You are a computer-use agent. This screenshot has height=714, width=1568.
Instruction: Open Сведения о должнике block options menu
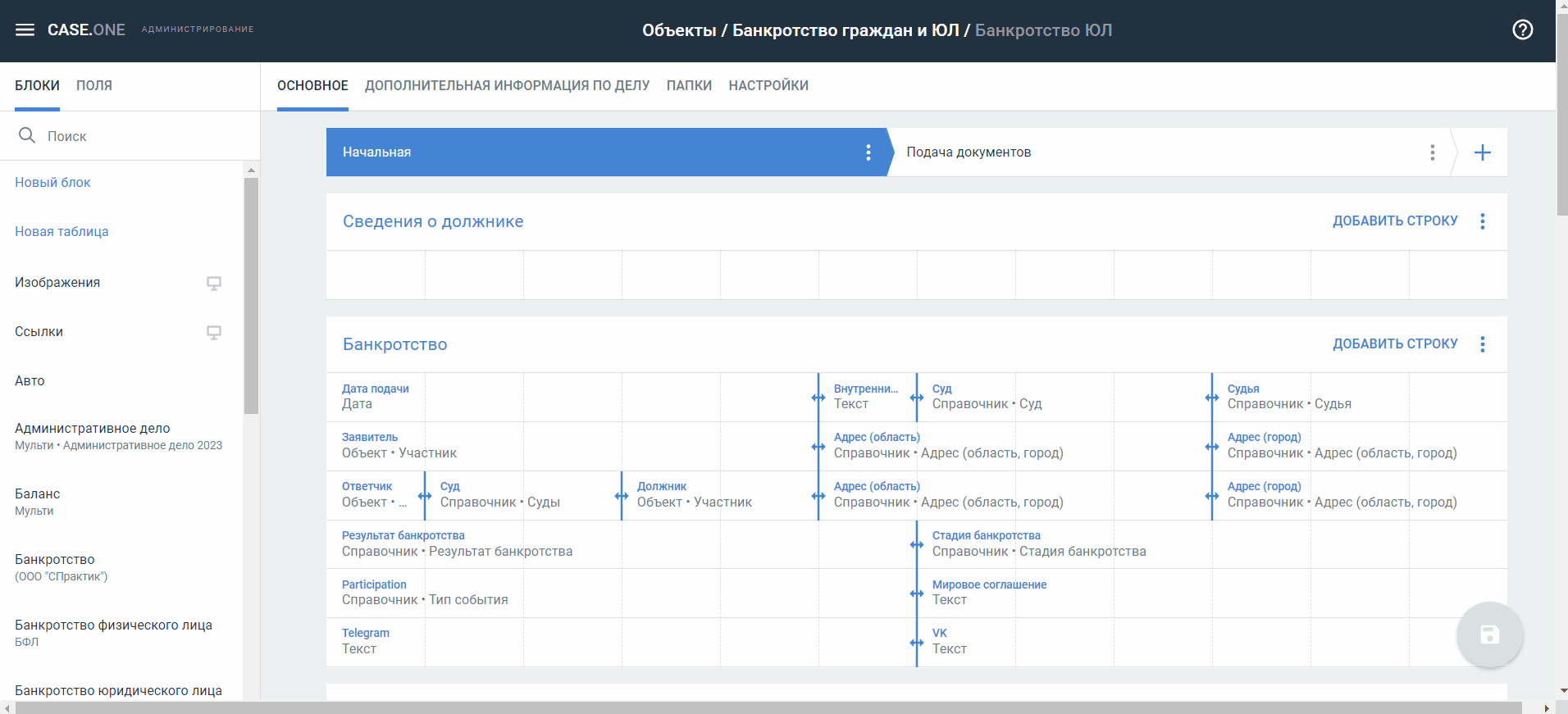[1482, 221]
